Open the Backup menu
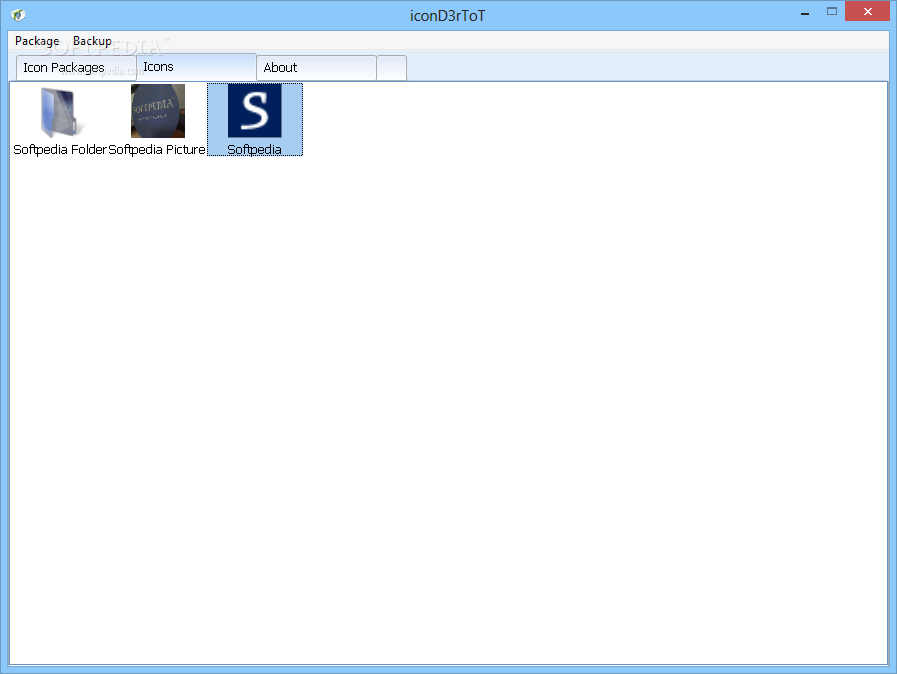The image size is (897, 674). (92, 41)
